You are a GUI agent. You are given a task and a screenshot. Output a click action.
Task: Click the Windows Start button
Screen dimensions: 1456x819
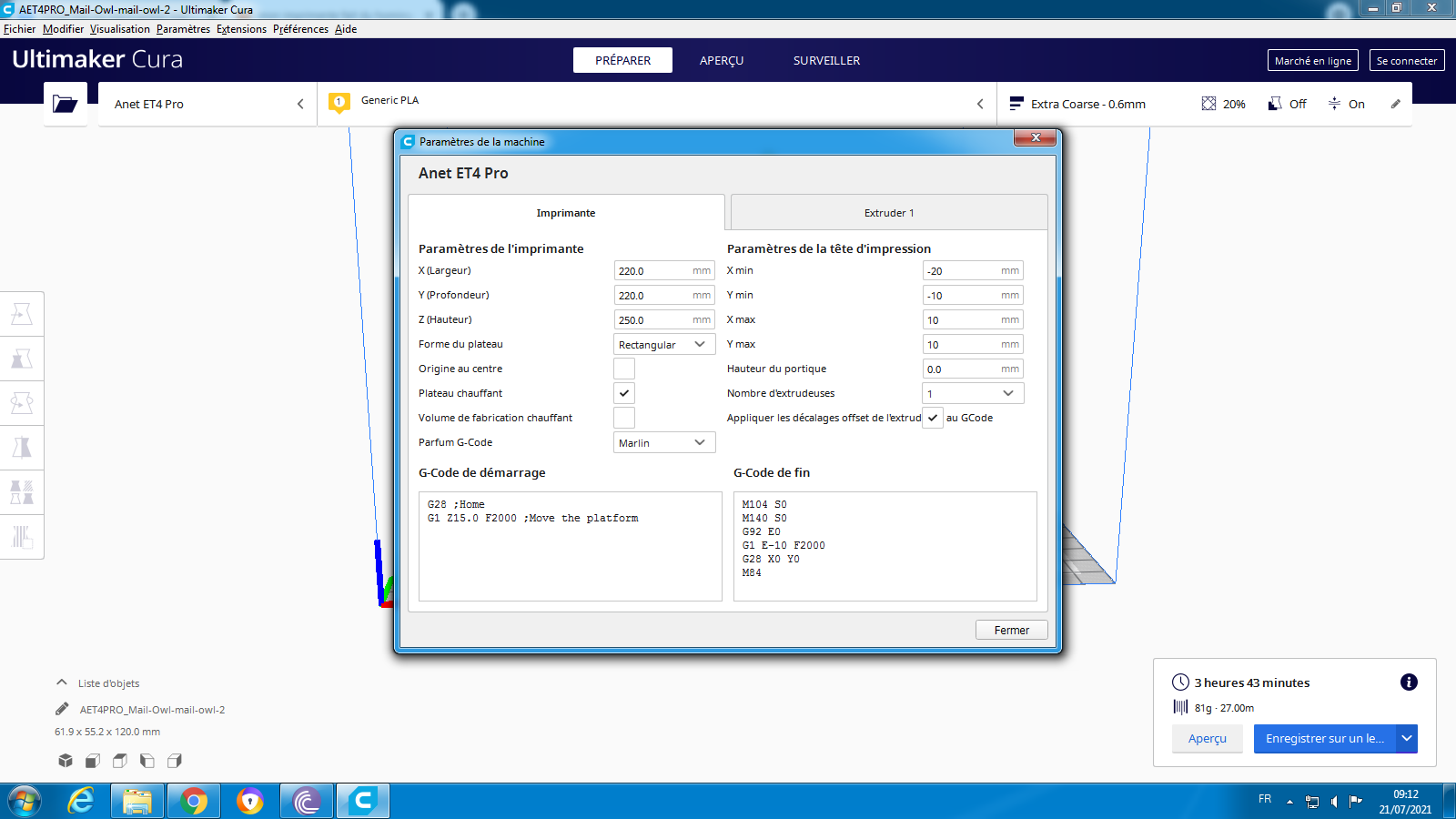point(25,802)
